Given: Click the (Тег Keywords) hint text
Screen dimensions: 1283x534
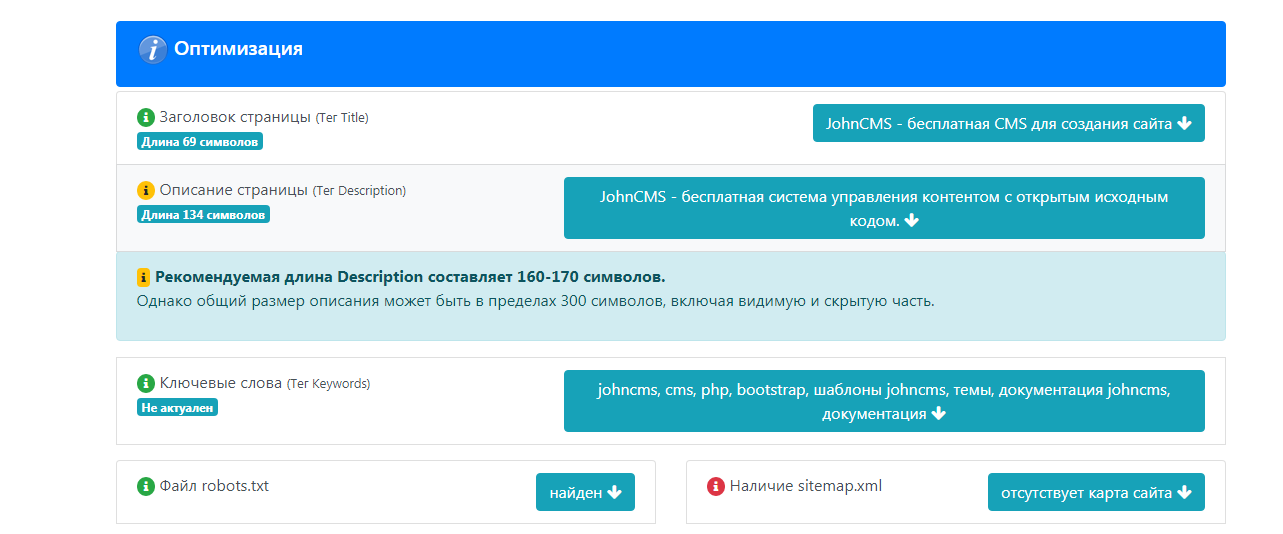Looking at the screenshot, I should pos(328,384).
